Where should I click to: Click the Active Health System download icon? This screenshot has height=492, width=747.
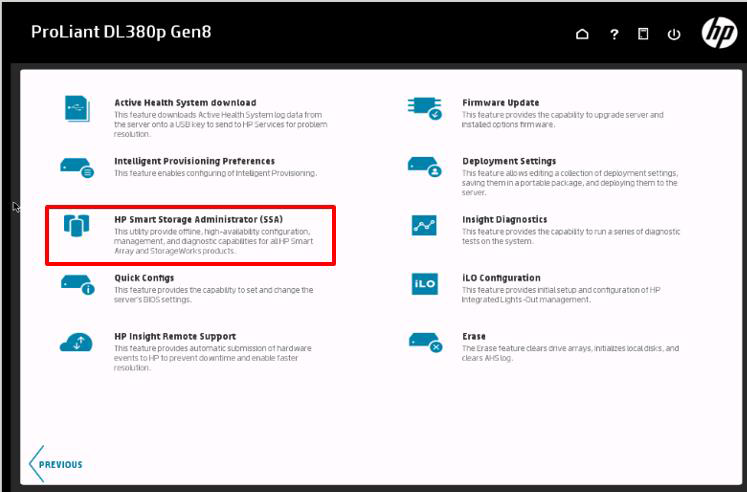point(77,108)
